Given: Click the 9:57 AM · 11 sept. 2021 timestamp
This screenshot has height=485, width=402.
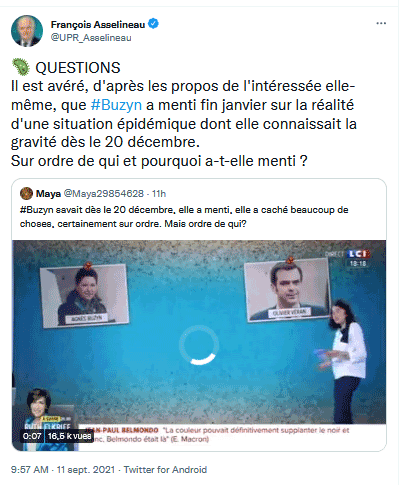Looking at the screenshot, I should click(63, 470).
